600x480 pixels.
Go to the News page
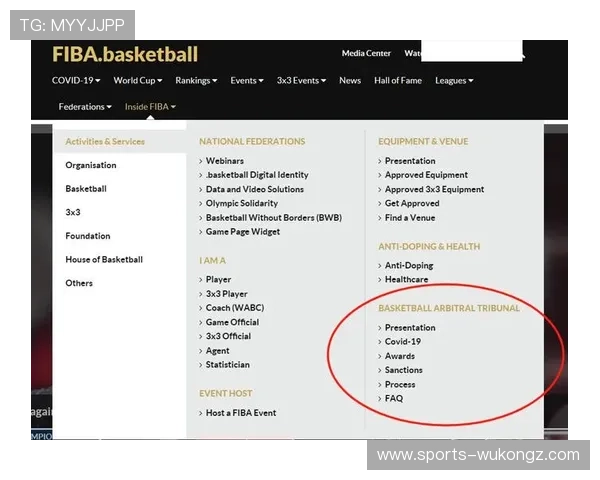tap(350, 80)
